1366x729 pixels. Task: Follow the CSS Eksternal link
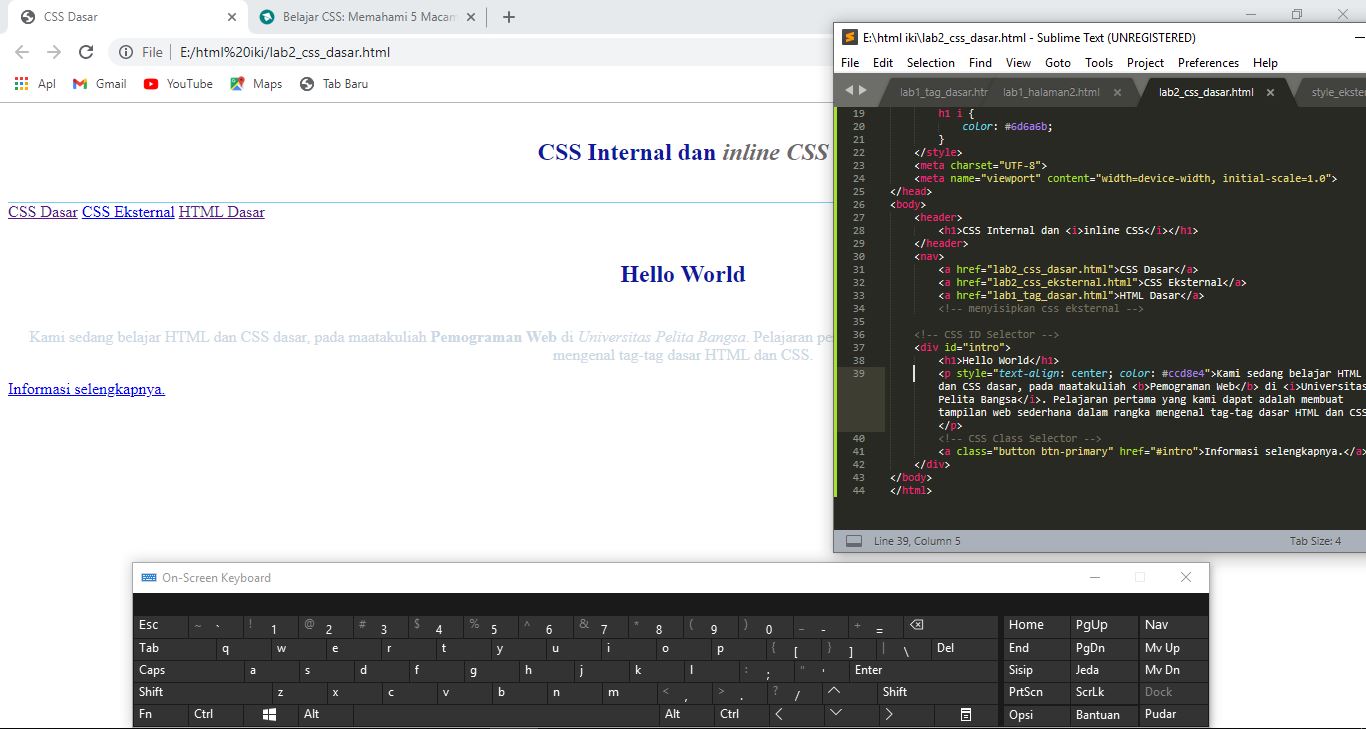(128, 212)
